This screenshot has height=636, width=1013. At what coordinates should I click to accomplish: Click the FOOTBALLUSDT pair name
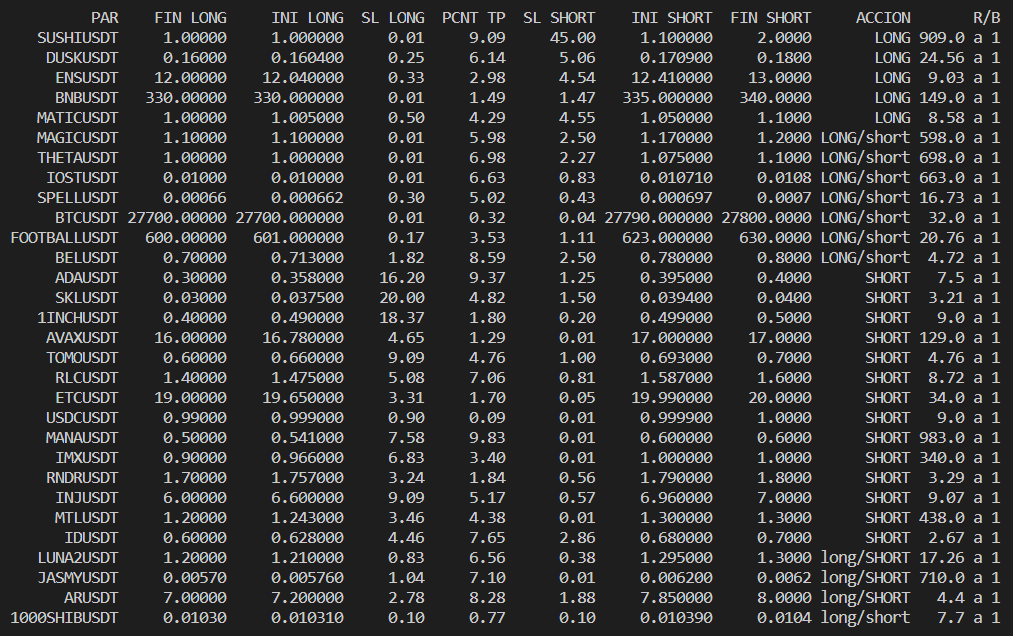64,238
